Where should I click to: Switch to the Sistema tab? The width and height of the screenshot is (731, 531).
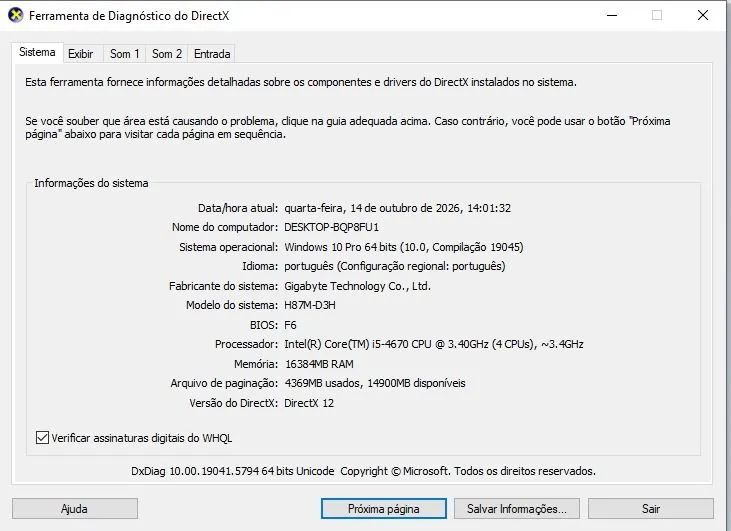pos(37,52)
